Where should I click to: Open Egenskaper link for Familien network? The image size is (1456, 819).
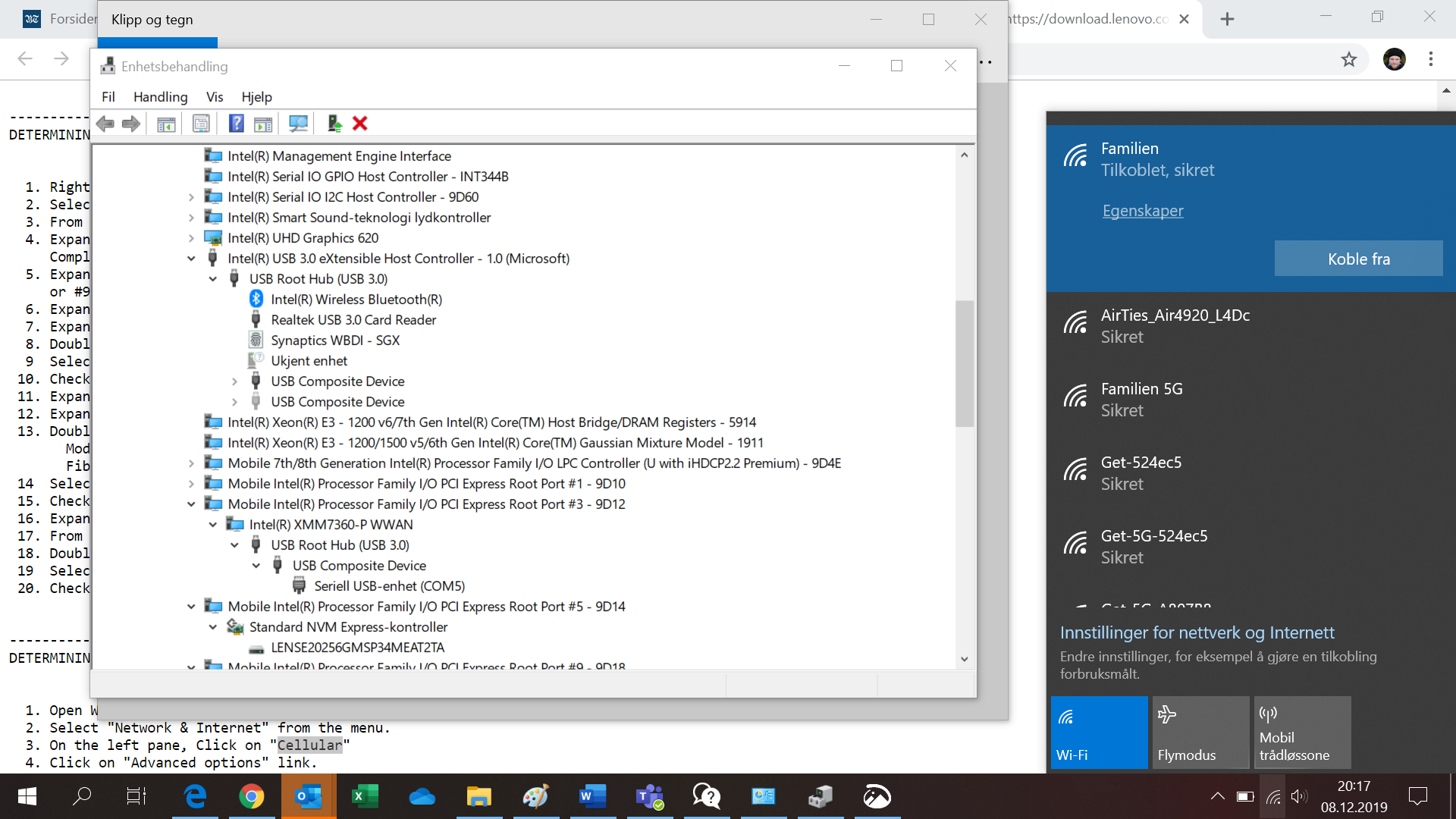point(1142,211)
